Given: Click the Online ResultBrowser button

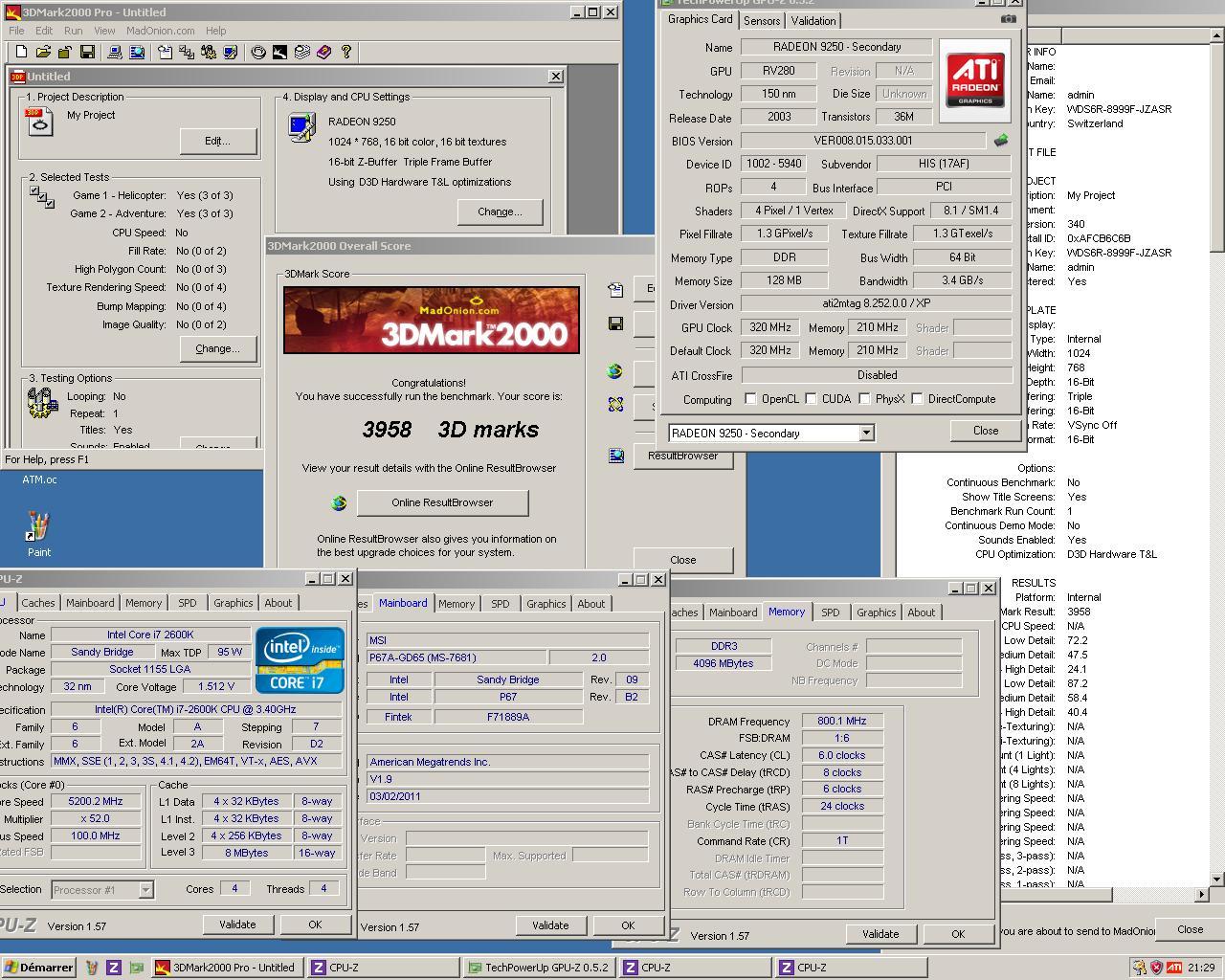Looking at the screenshot, I should tap(442, 502).
